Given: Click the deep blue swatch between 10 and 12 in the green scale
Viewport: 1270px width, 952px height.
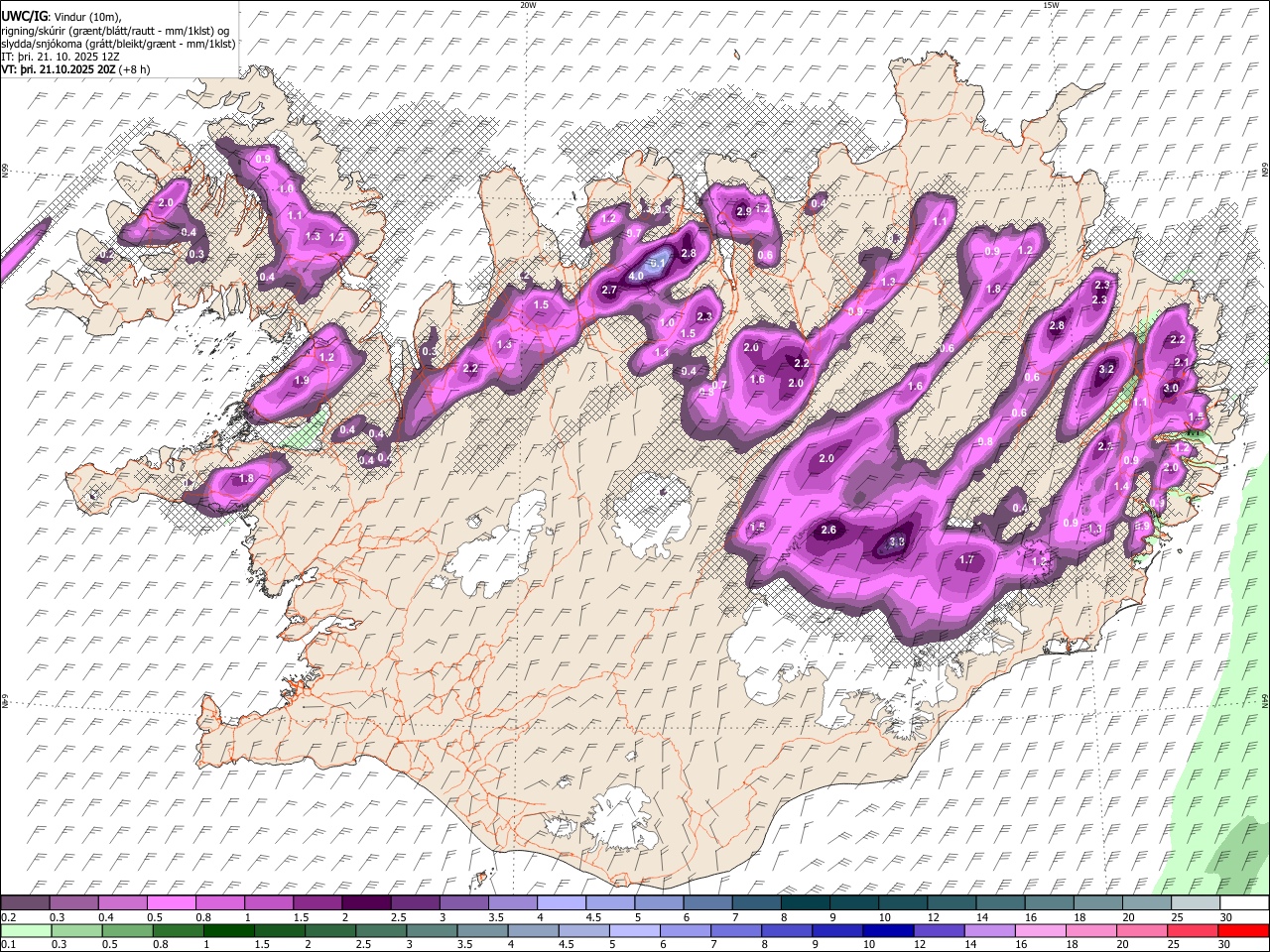Looking at the screenshot, I should coord(890,930).
